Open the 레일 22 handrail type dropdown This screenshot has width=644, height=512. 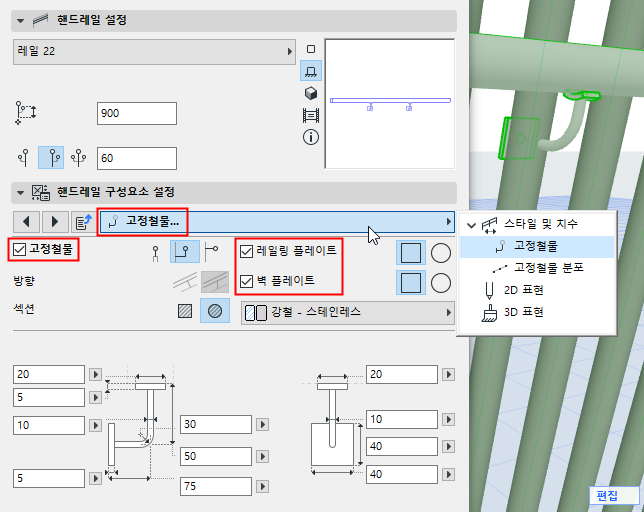(x=154, y=52)
